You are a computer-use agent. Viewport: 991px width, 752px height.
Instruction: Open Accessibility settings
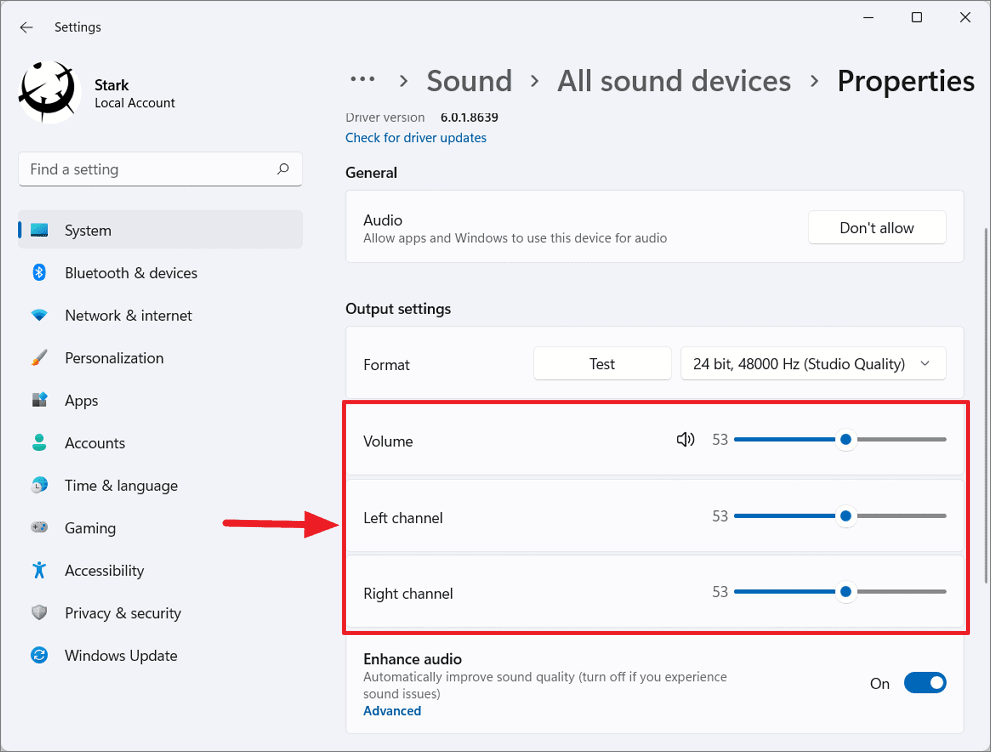tap(103, 570)
